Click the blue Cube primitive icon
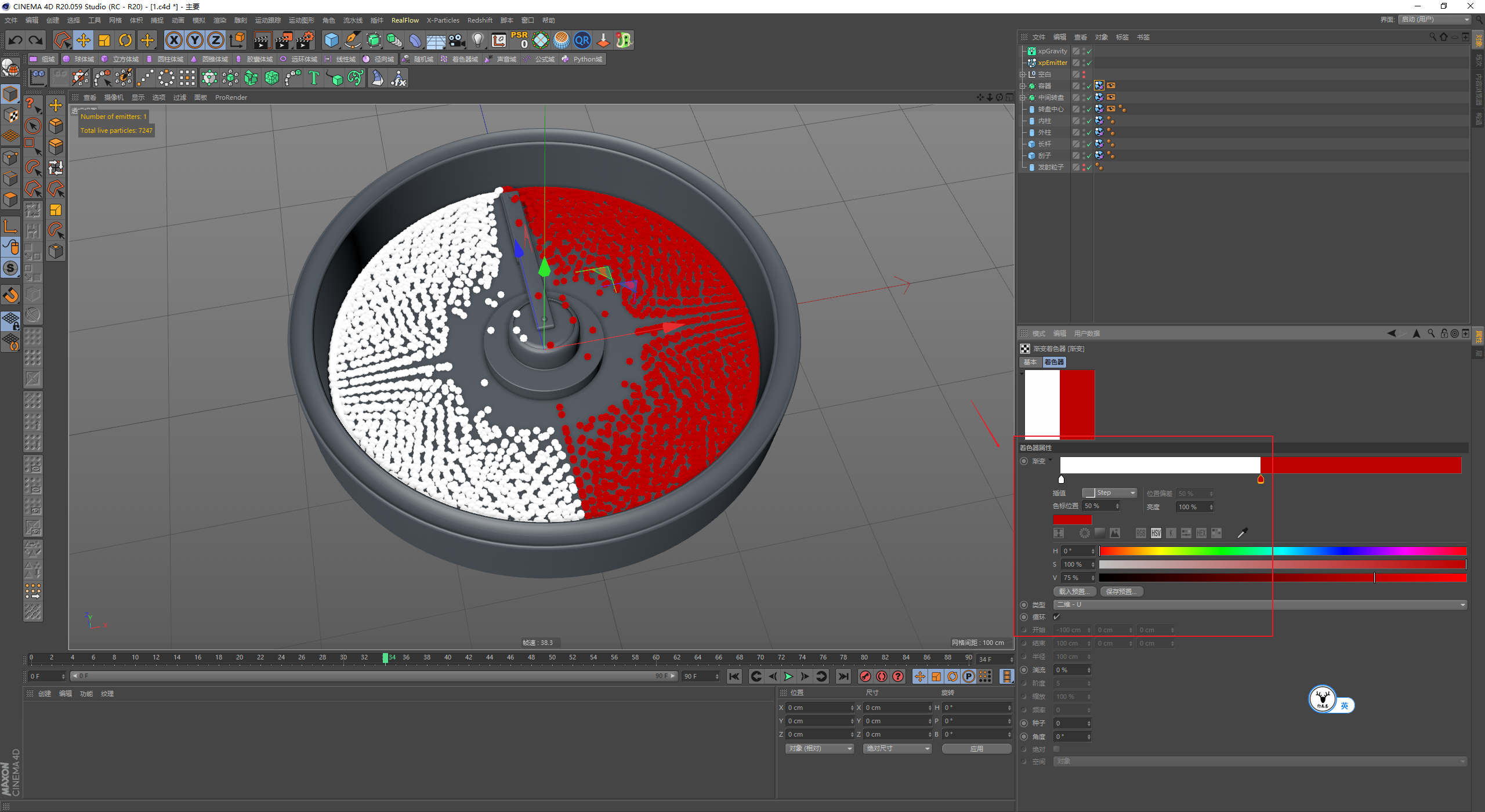 pos(332,40)
